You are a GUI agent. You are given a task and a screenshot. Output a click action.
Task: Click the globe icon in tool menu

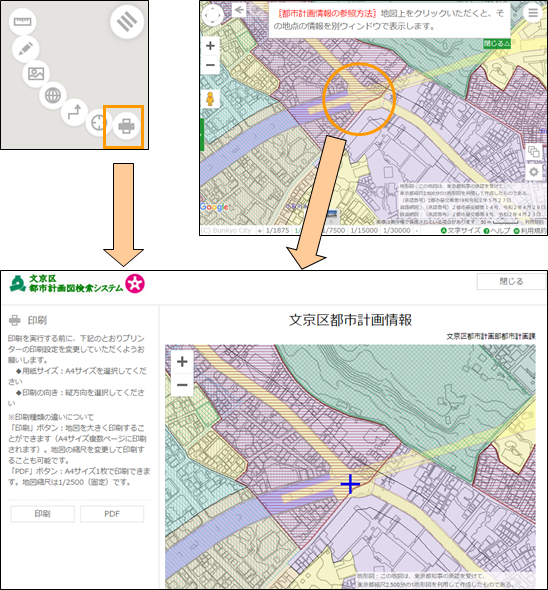click(x=53, y=95)
